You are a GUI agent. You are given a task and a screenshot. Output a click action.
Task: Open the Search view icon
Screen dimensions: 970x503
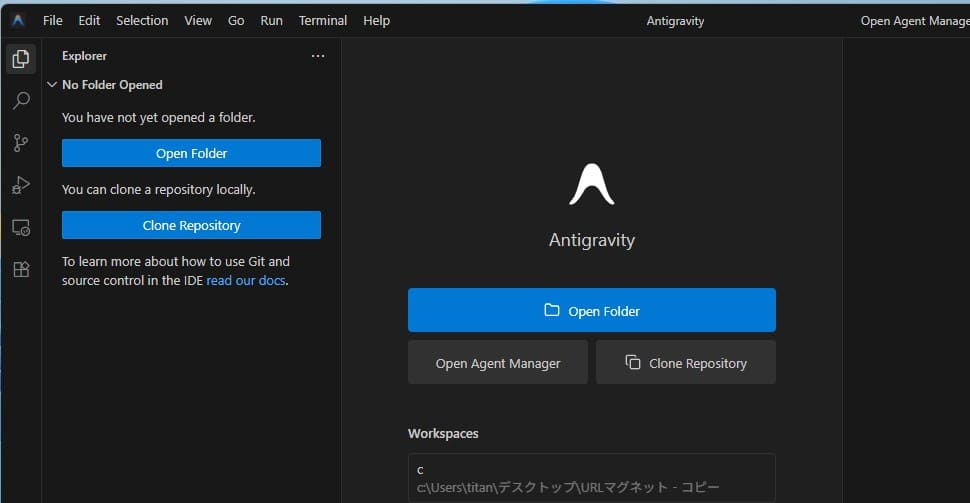(x=20, y=101)
